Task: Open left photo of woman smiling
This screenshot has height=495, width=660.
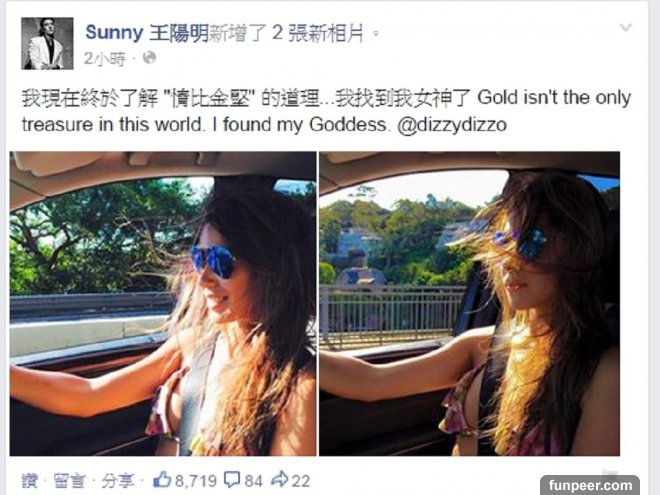Action: click(x=163, y=303)
